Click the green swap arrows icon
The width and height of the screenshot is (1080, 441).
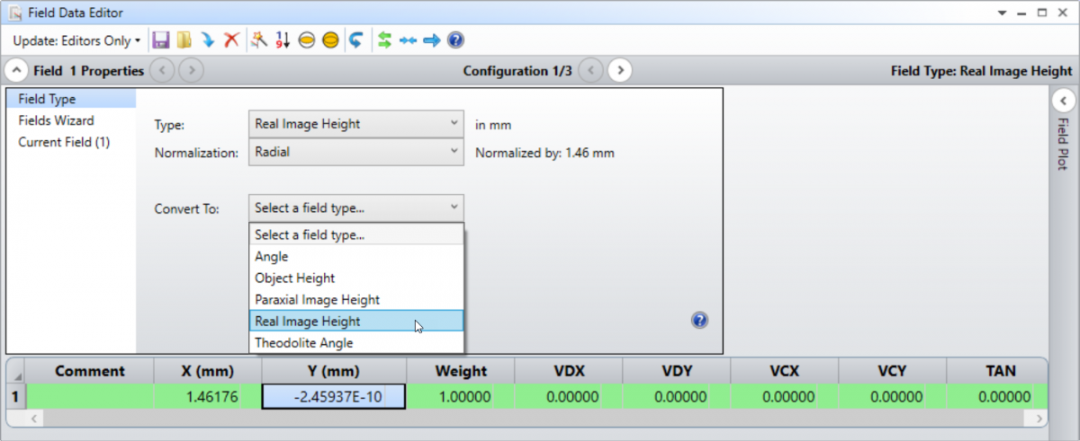tap(384, 41)
